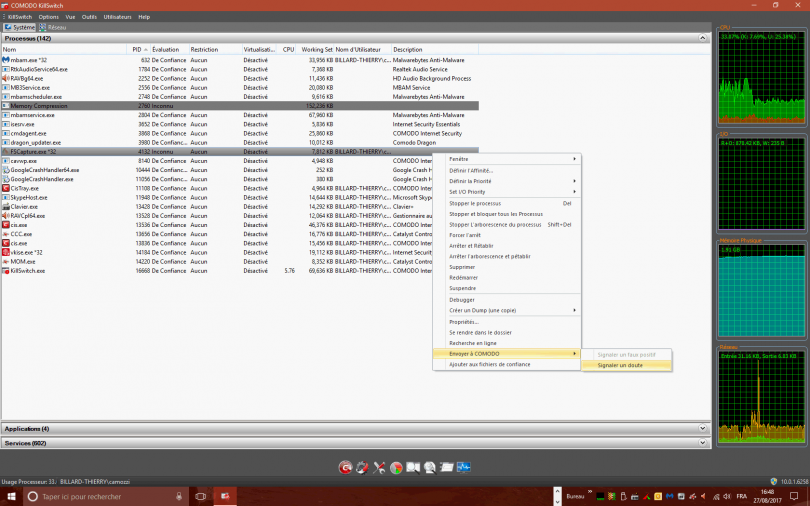Click the microphone icon in search box
Screen dimensions: 810x506
[179, 496]
